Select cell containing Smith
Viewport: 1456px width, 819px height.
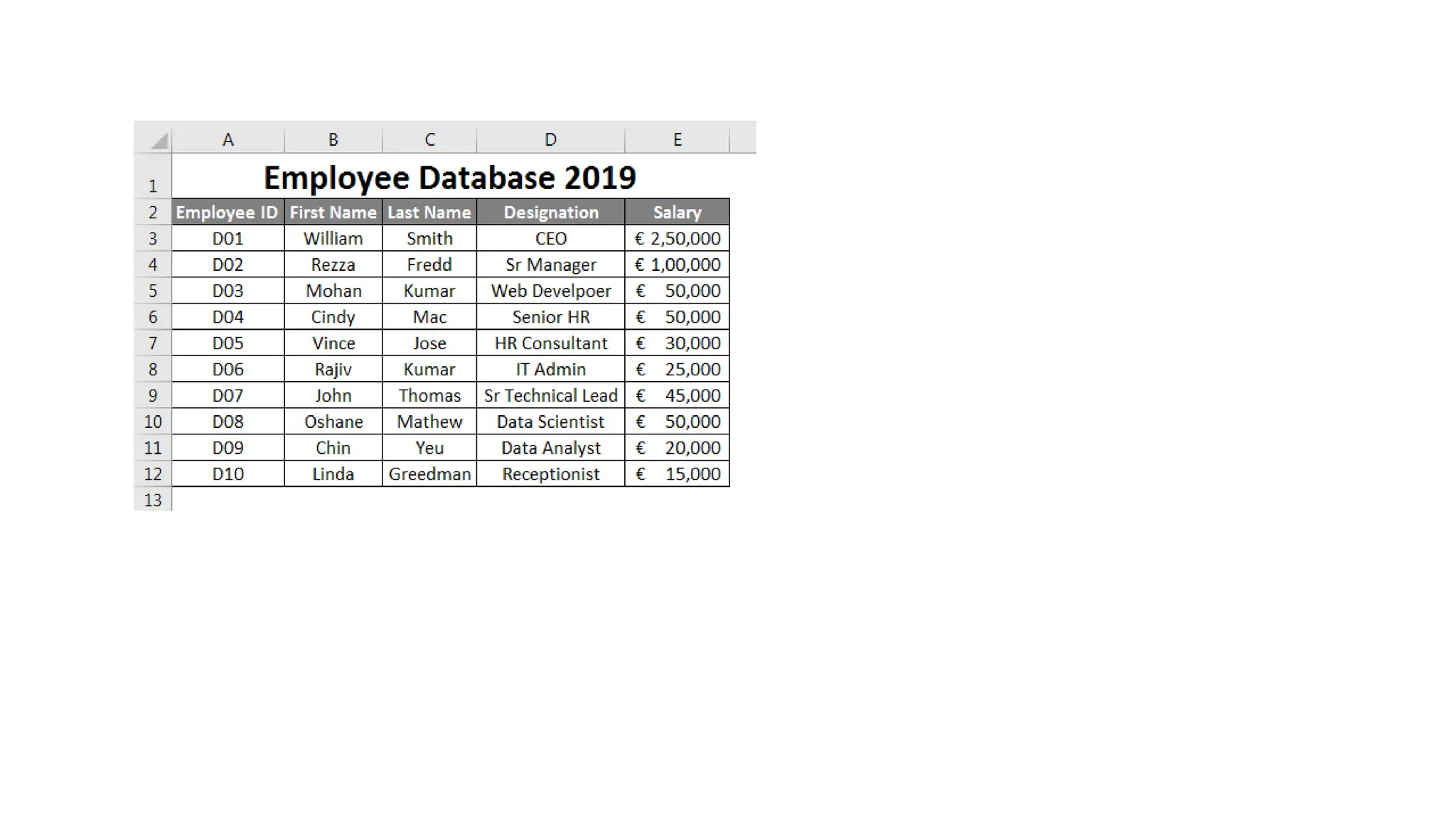(x=429, y=238)
